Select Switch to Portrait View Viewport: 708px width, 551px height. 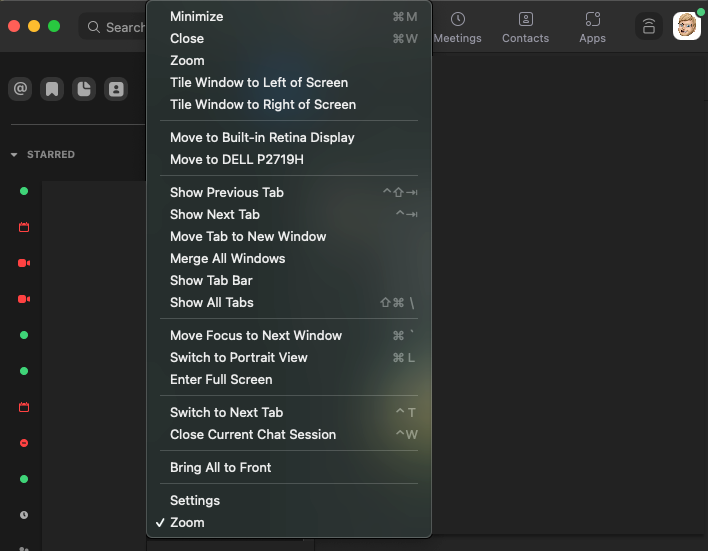[x=238, y=357]
